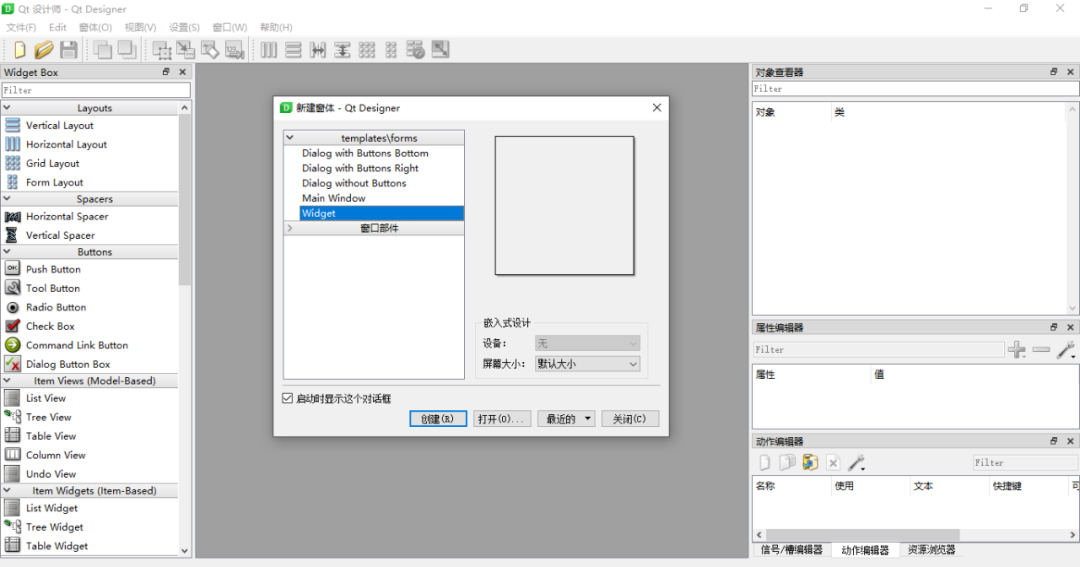Click the Bring to Front toolbar icon
Screen dimensions: 1080x567
click(127, 50)
